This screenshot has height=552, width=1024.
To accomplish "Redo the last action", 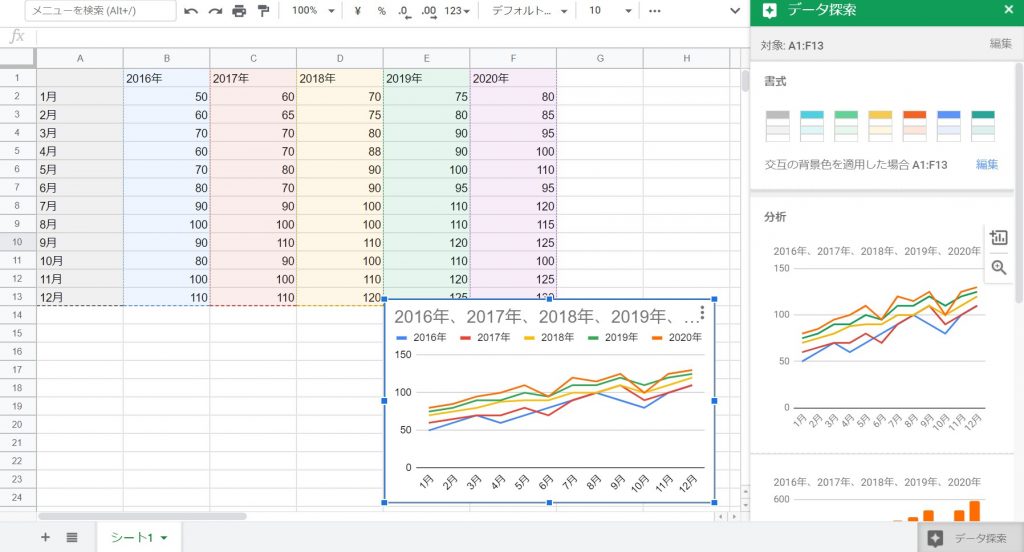I will click(x=215, y=11).
